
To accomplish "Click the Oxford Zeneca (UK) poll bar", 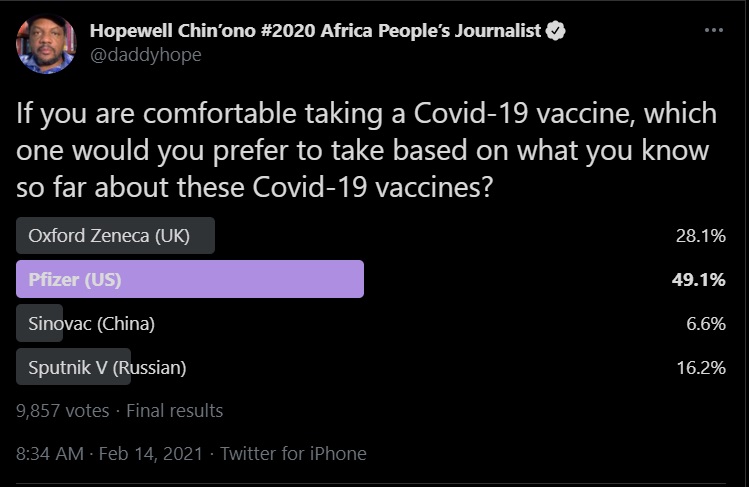I will [x=116, y=236].
